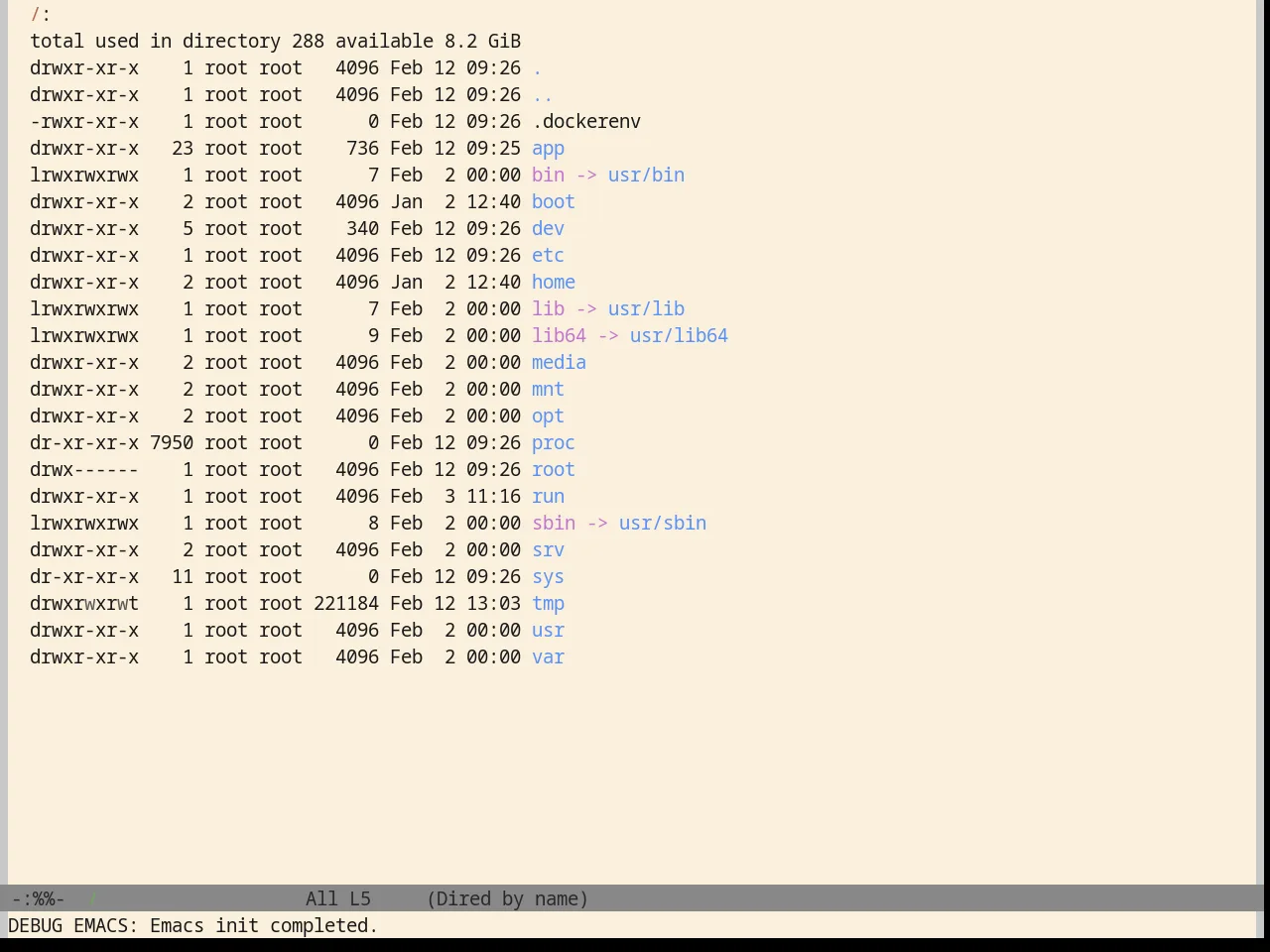Open the app directory entry
1270x952 pixels.
pos(548,149)
